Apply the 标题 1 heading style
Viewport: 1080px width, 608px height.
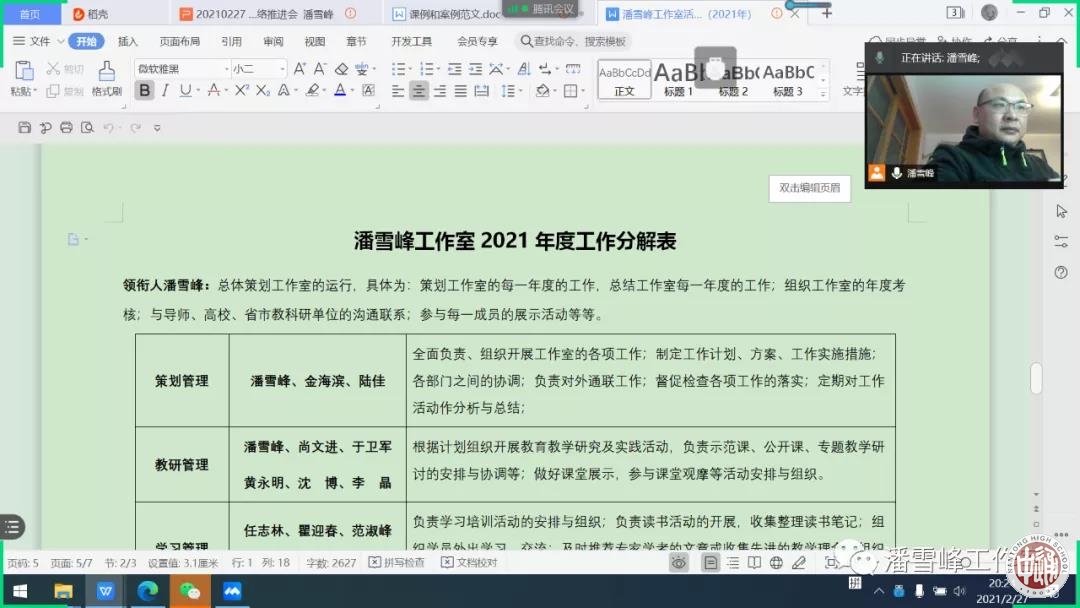click(x=679, y=79)
